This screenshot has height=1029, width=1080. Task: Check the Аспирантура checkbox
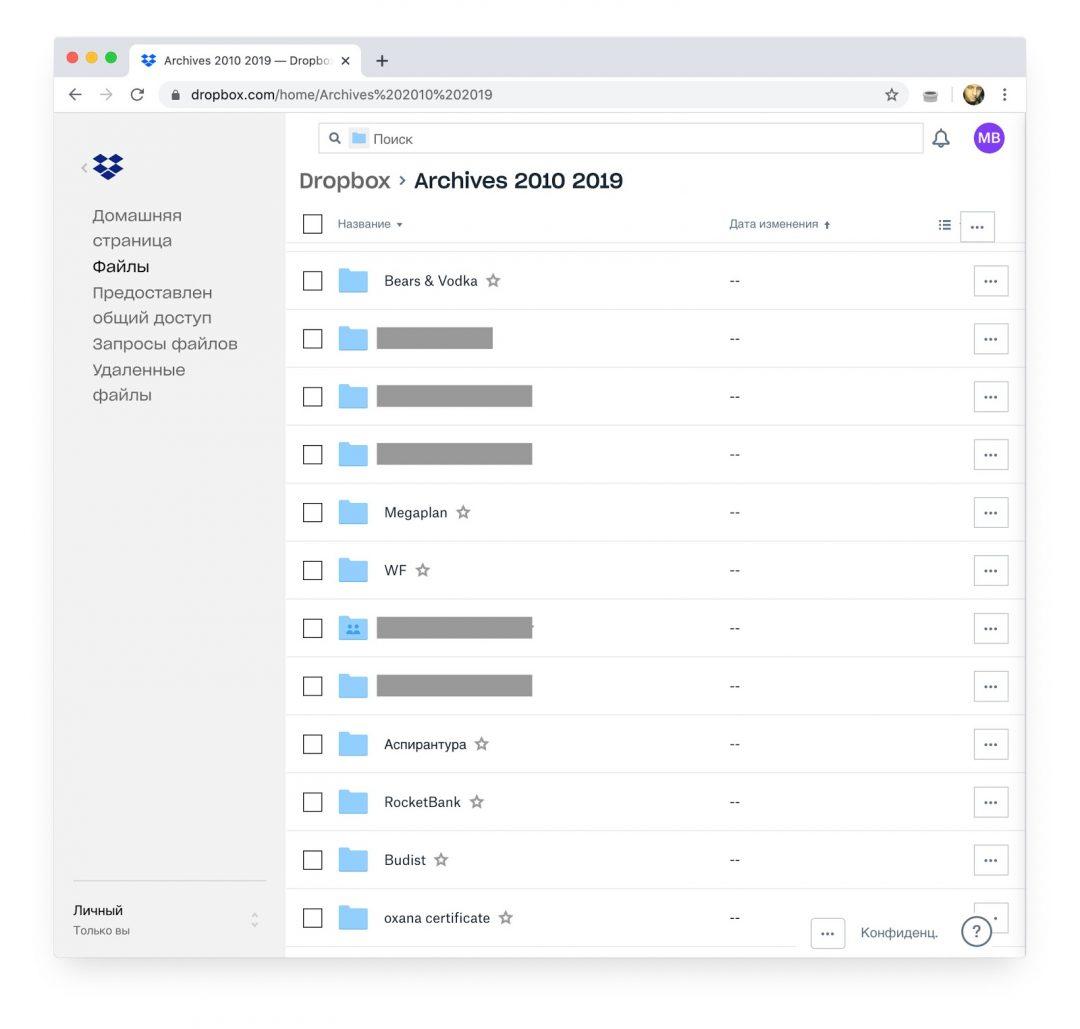pyautogui.click(x=313, y=744)
